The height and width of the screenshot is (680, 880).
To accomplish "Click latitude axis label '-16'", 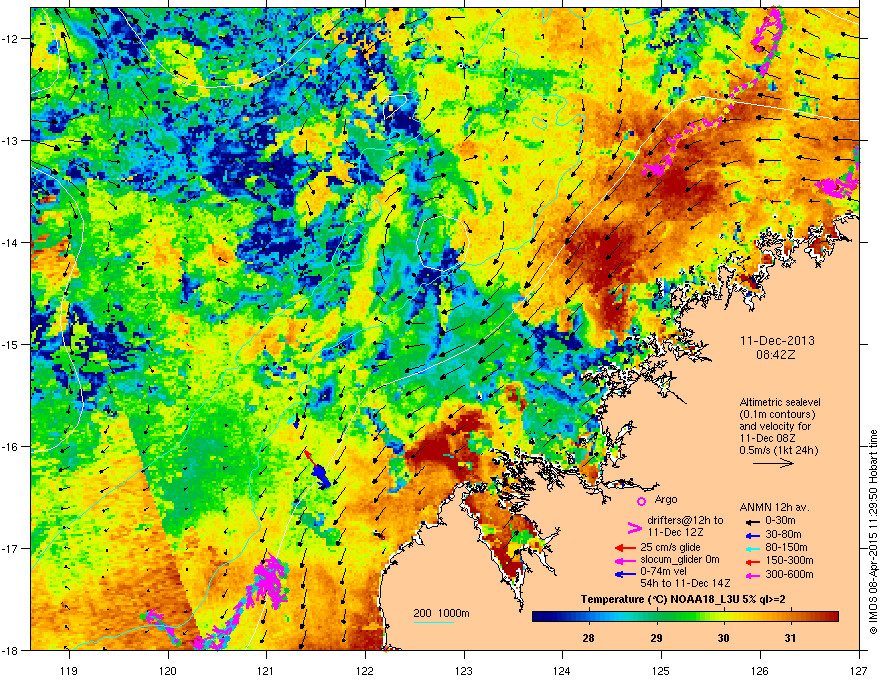I will click(x=10, y=447).
